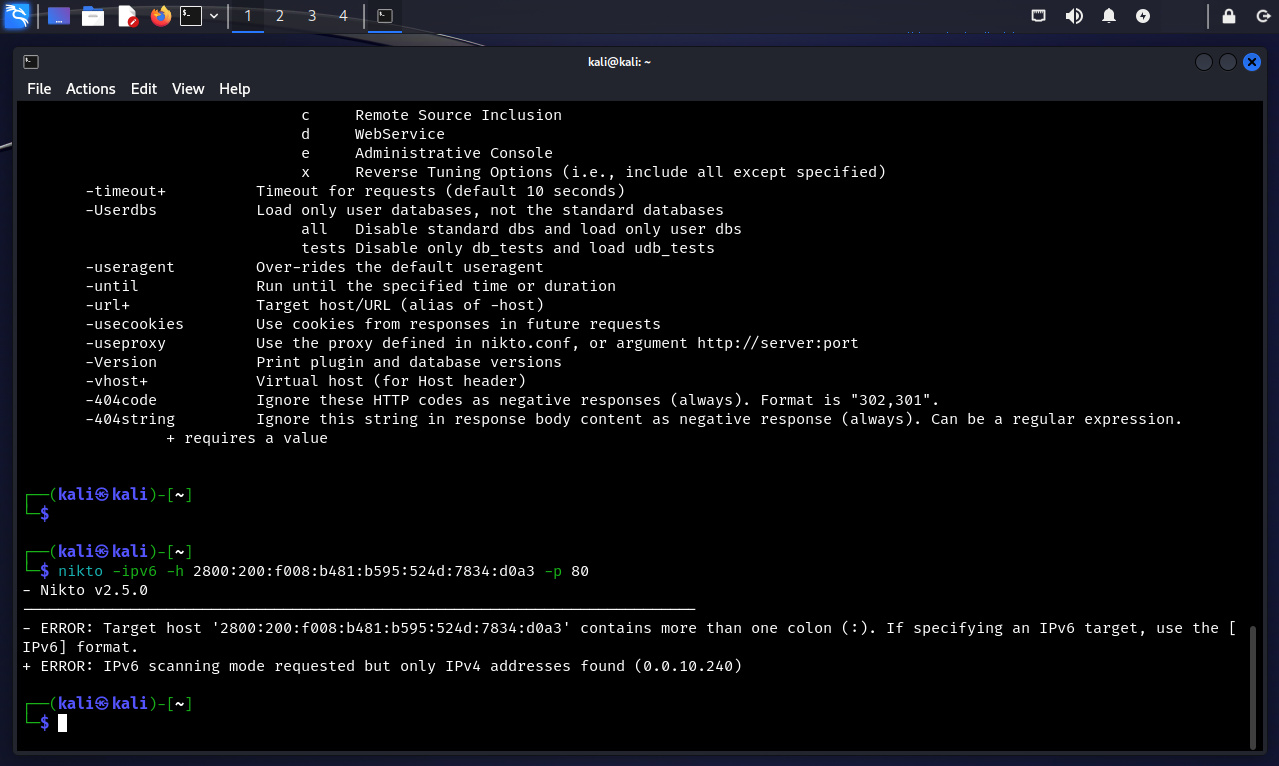Screen dimensions: 1279x766
Task: Open the volume control icon
Action: tap(1074, 16)
